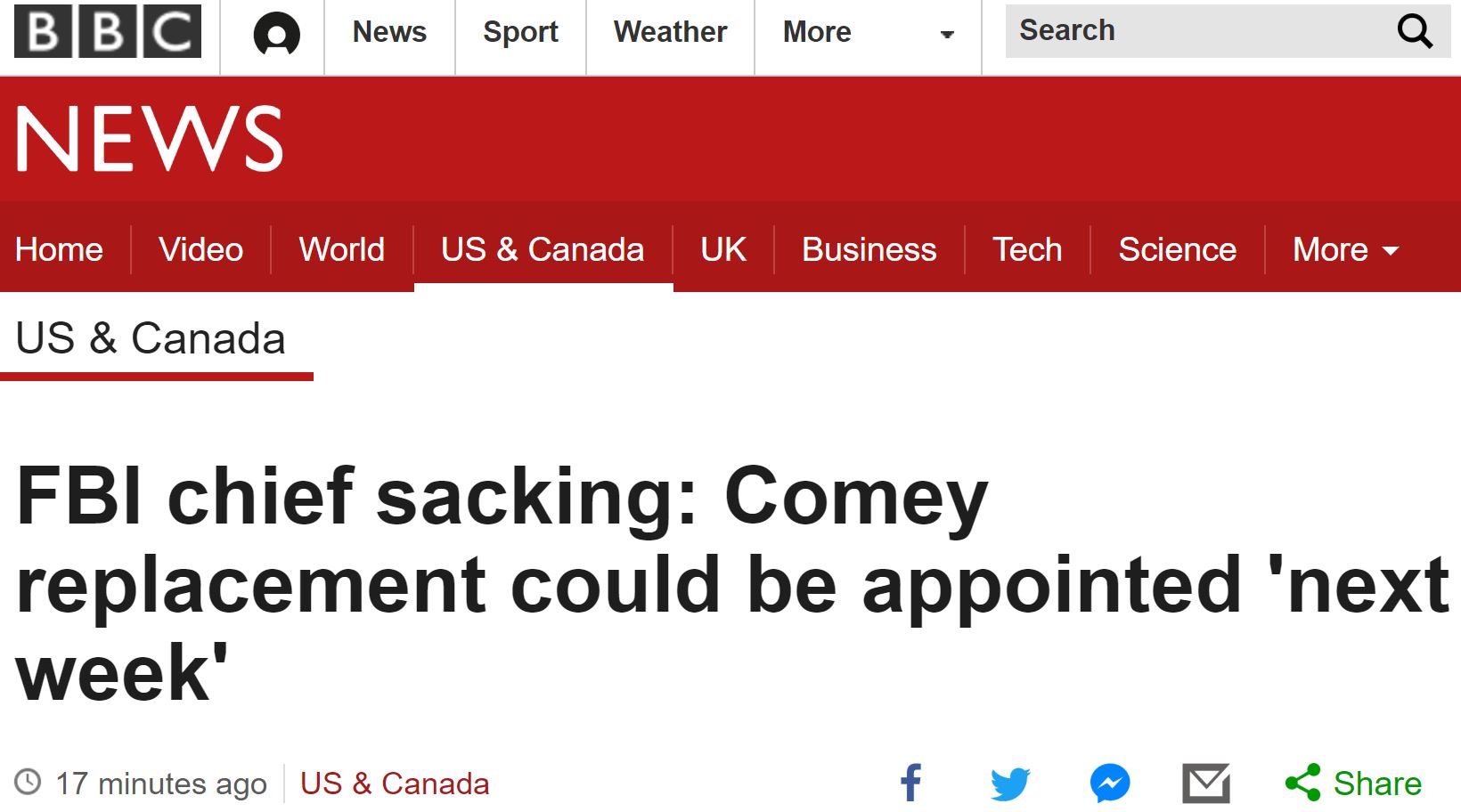This screenshot has width=1461, height=812.
Task: Share article by email icon
Action: 1206,784
